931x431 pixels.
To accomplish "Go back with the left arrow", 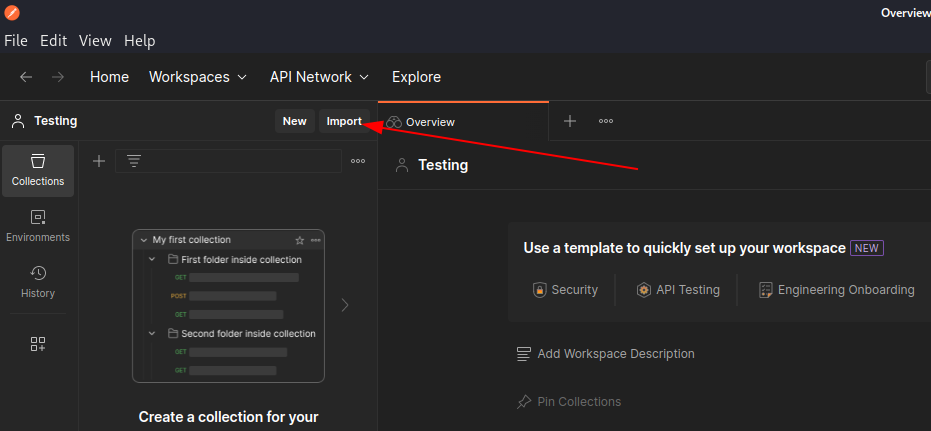I will (26, 77).
